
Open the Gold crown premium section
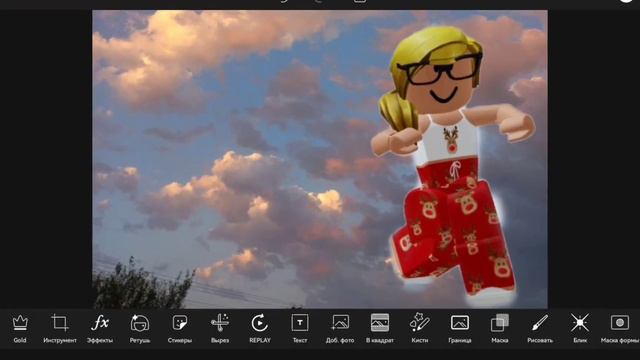click(x=20, y=328)
